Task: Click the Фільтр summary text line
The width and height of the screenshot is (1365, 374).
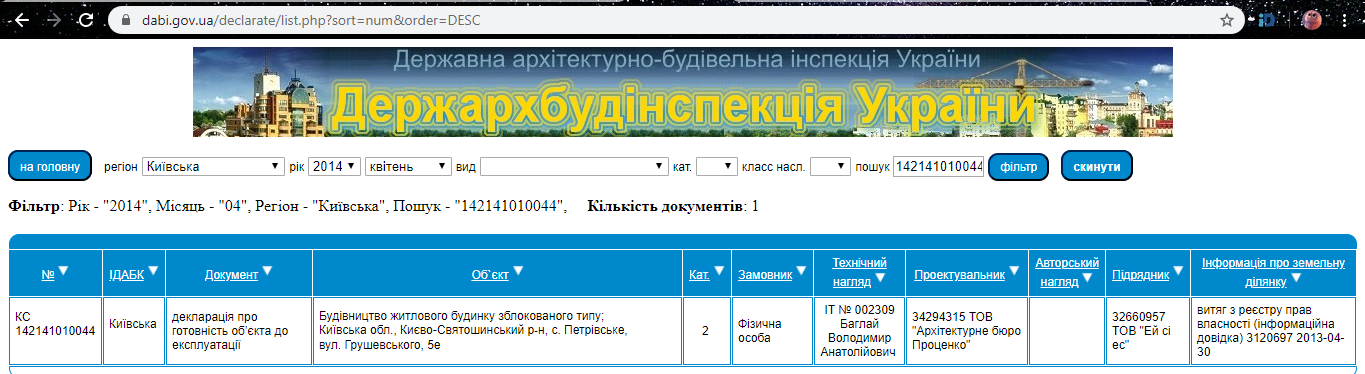Action: pos(288,206)
